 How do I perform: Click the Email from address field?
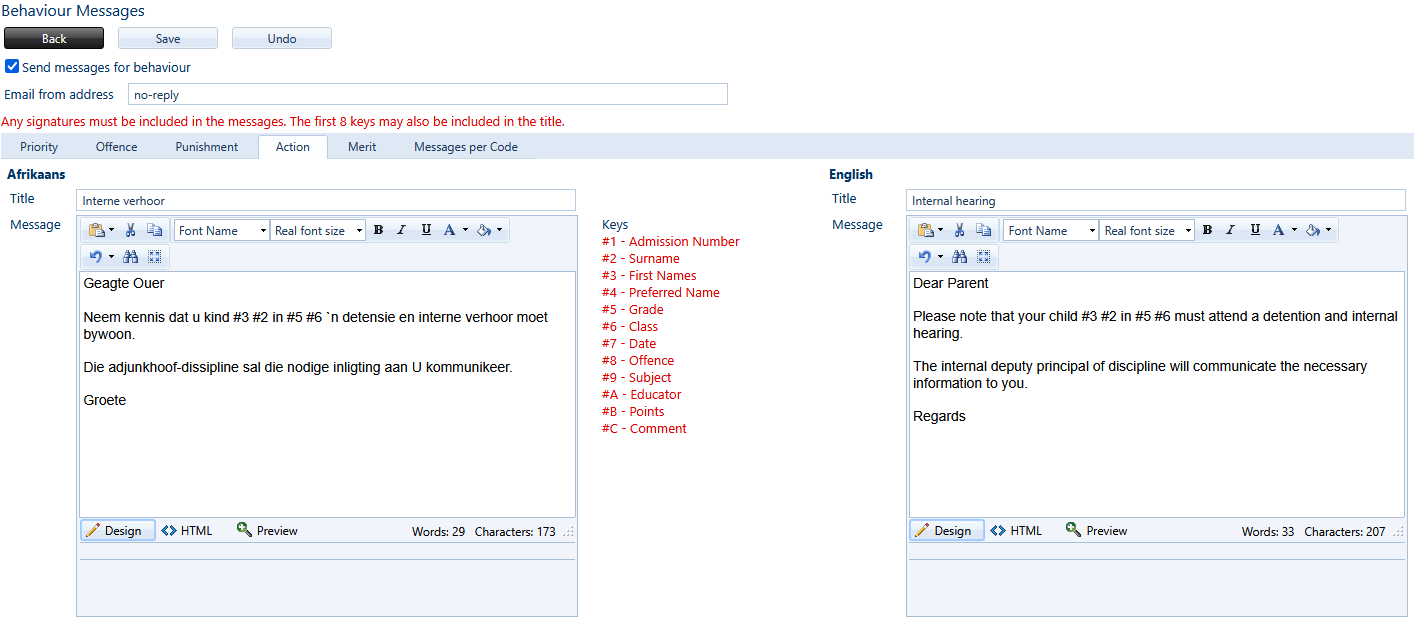pos(428,94)
